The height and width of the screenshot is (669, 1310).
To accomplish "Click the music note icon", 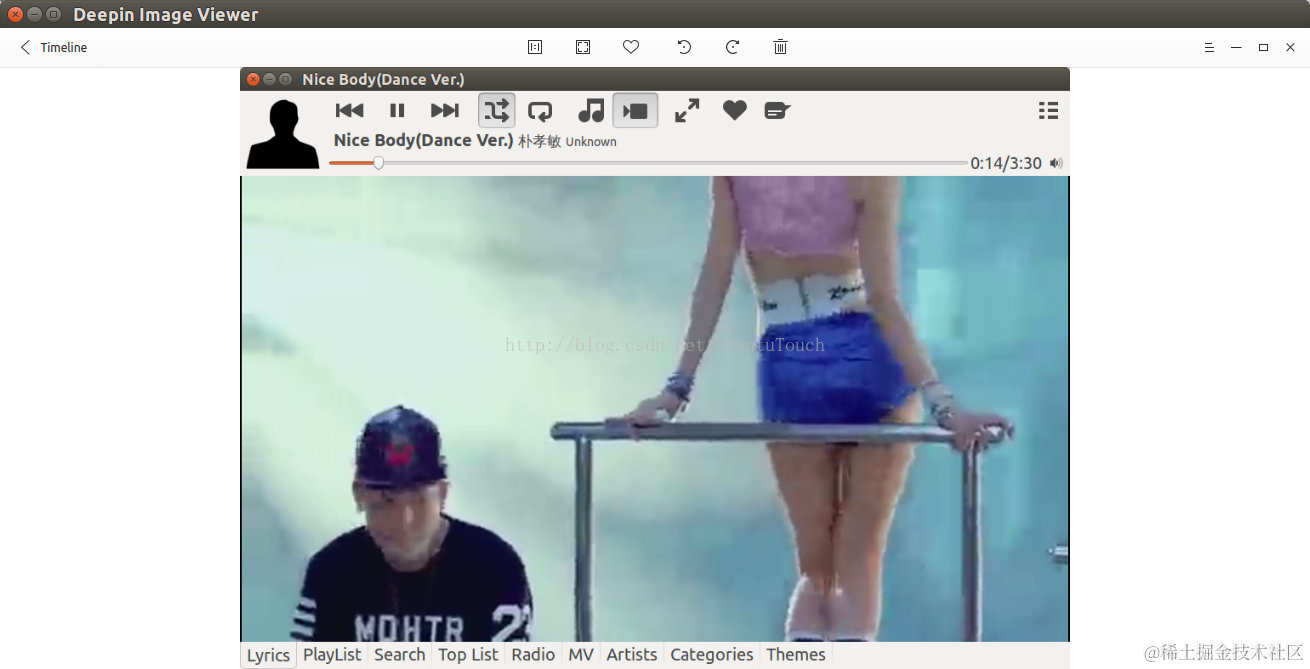I will pos(591,110).
